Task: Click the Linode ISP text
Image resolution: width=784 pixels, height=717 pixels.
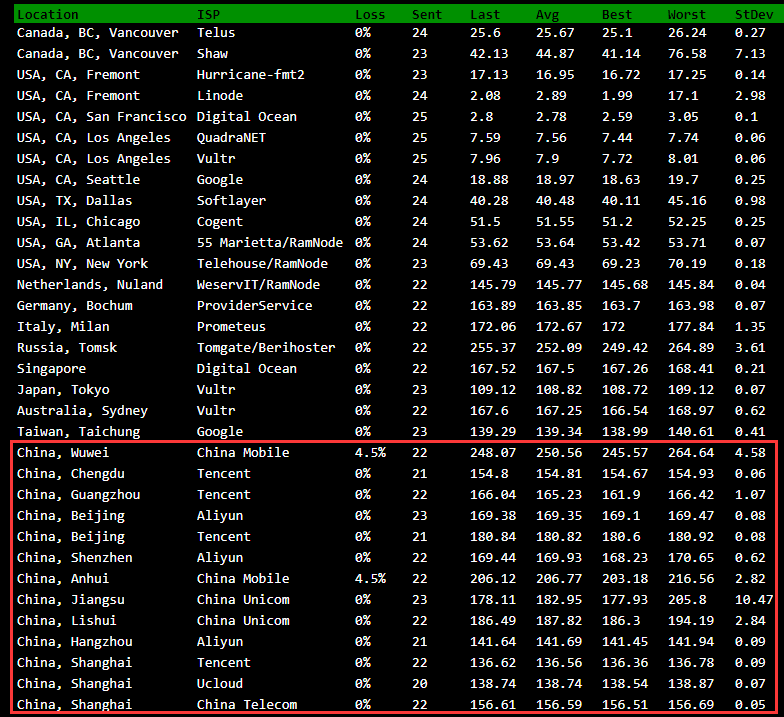Action: tap(220, 96)
